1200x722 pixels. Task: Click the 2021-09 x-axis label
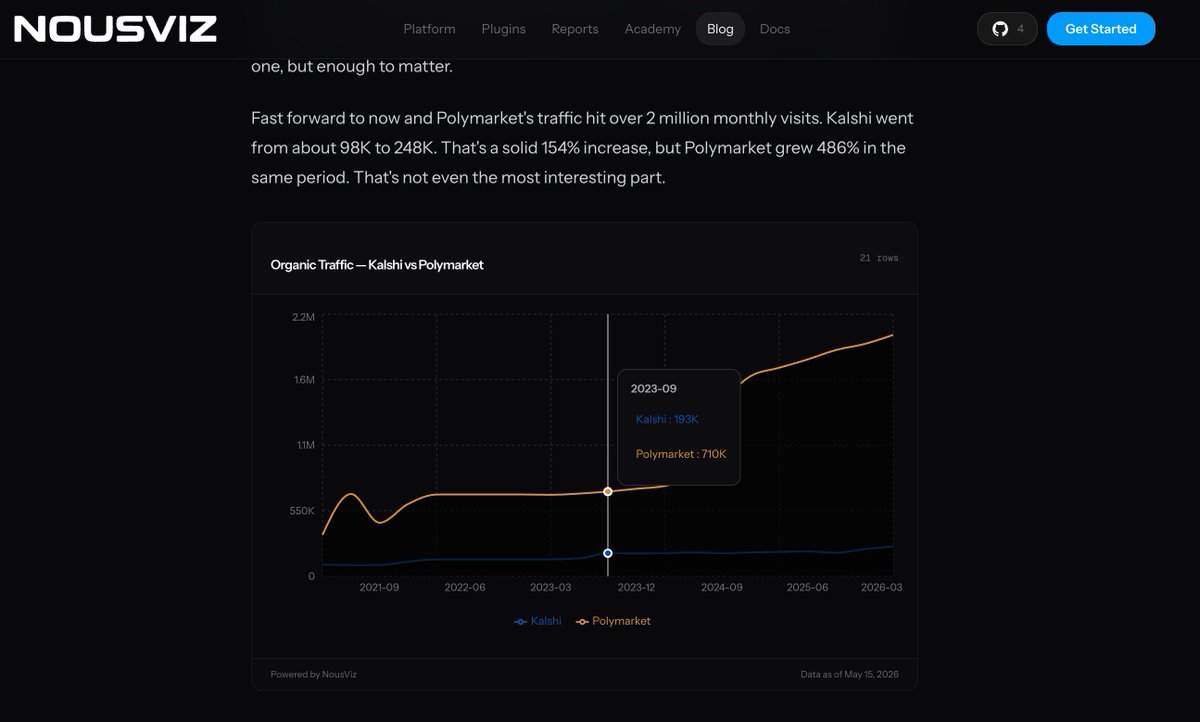(379, 587)
